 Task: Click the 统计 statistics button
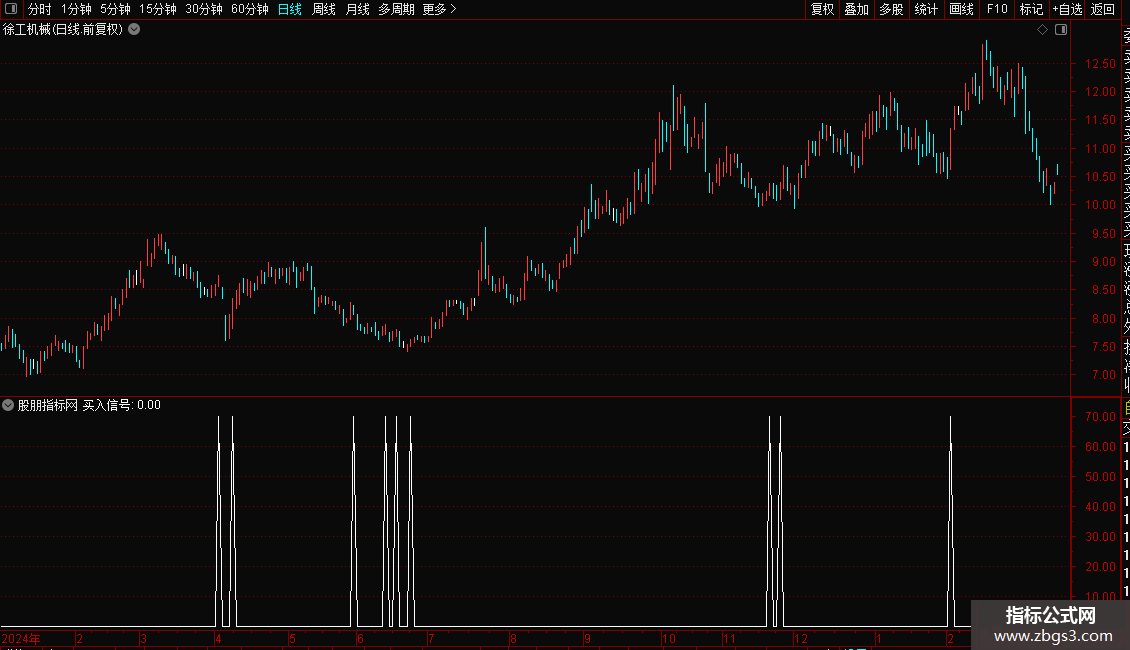tap(926, 9)
